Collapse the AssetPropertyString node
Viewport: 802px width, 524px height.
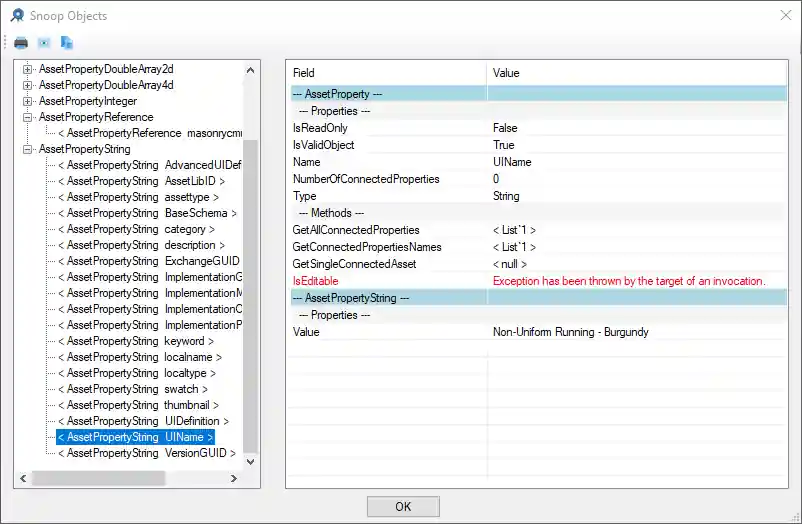[28, 149]
